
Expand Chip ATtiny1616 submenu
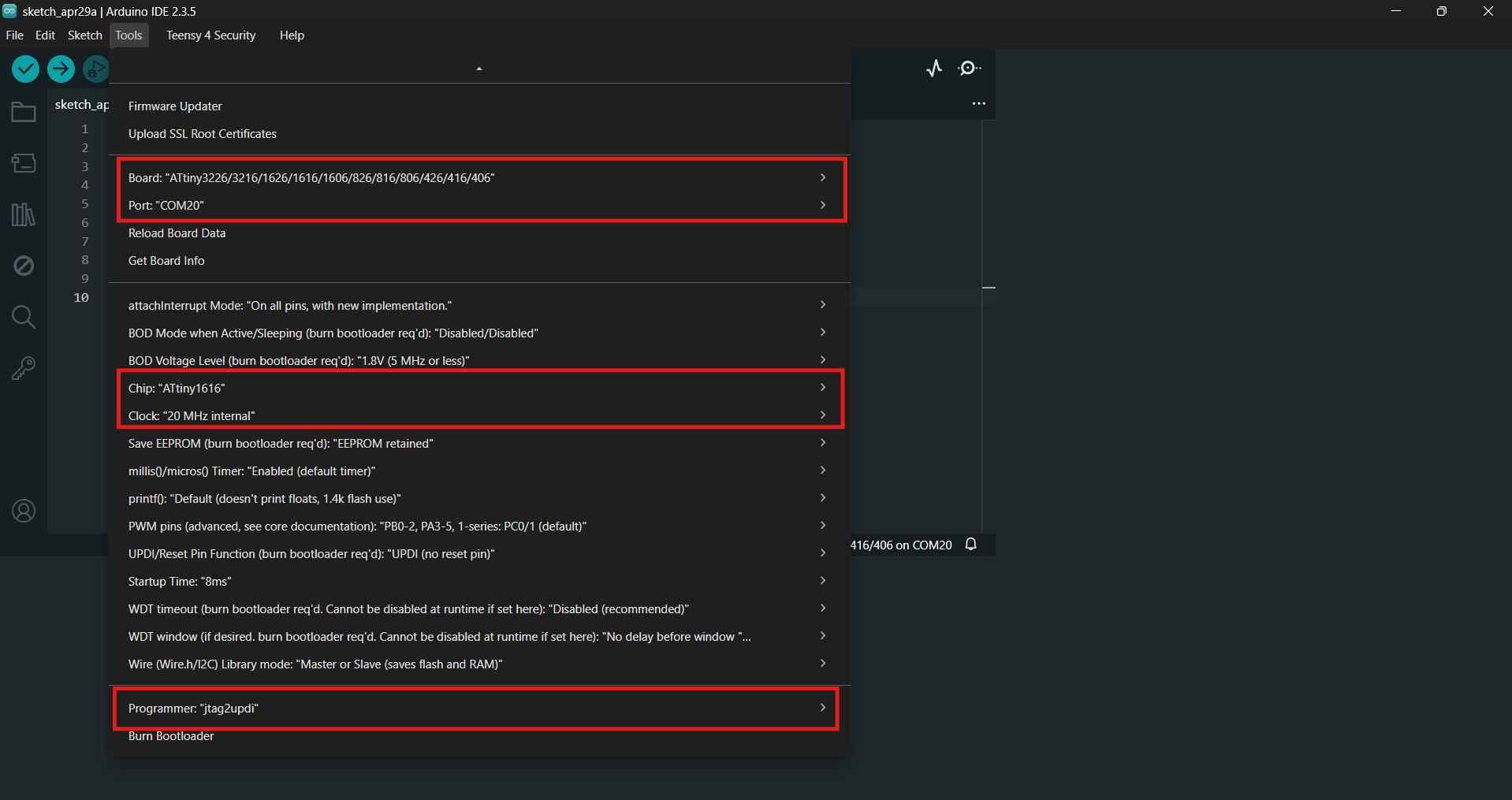point(479,389)
